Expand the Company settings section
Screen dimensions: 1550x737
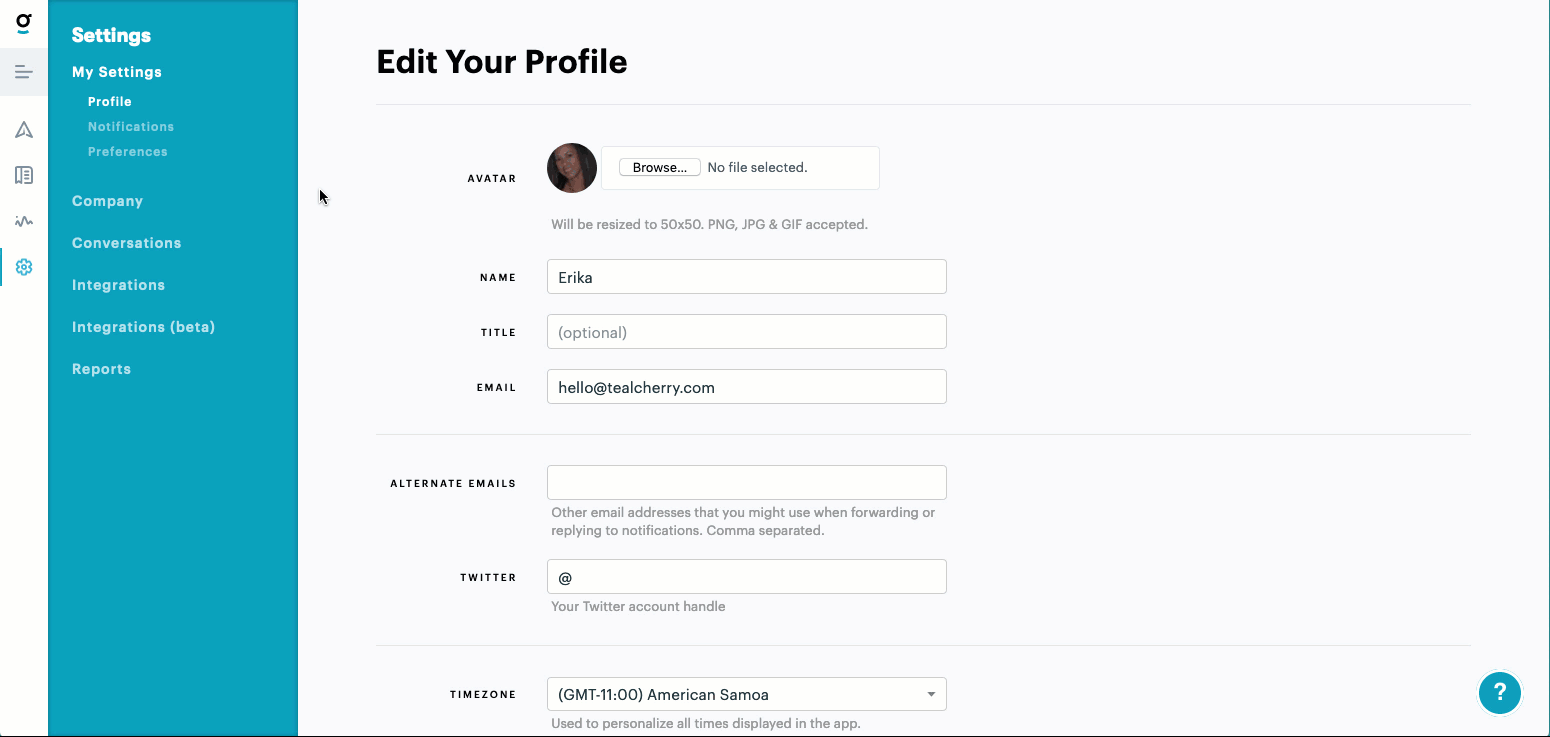[x=107, y=201]
